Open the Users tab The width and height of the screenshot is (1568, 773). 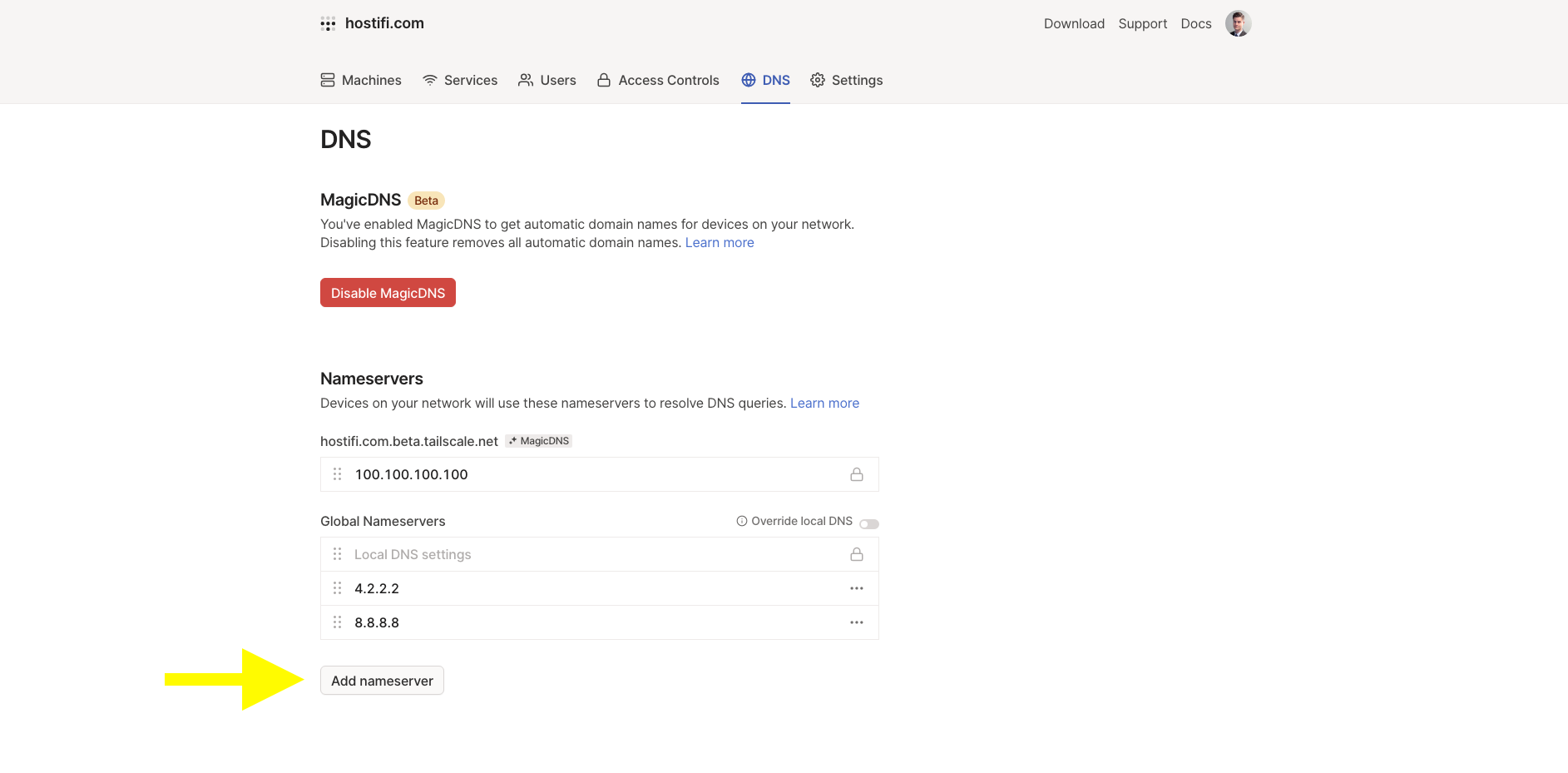547,80
